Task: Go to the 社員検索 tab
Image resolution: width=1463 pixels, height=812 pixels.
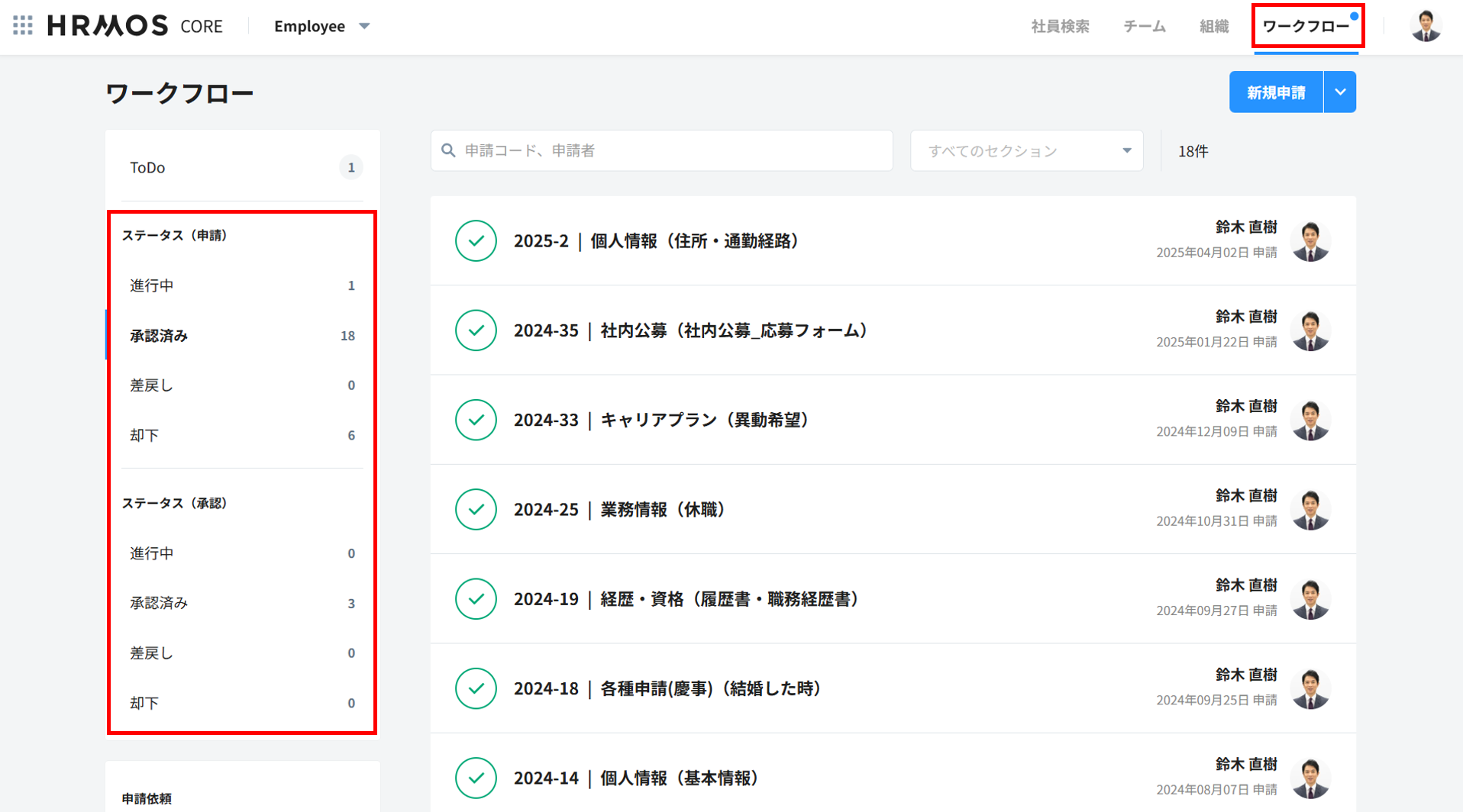Action: [1060, 27]
